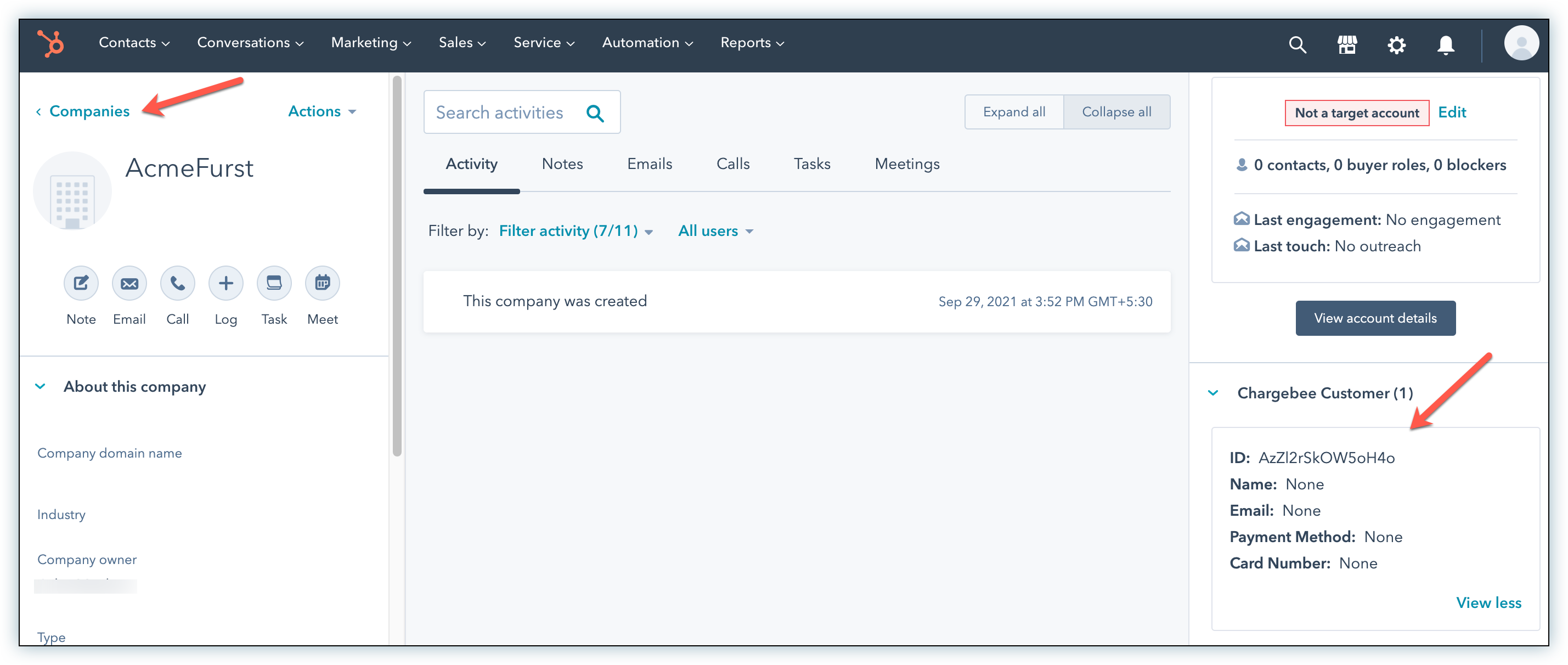Open the Actions dropdown
This screenshot has width=1568, height=665.
coord(322,111)
